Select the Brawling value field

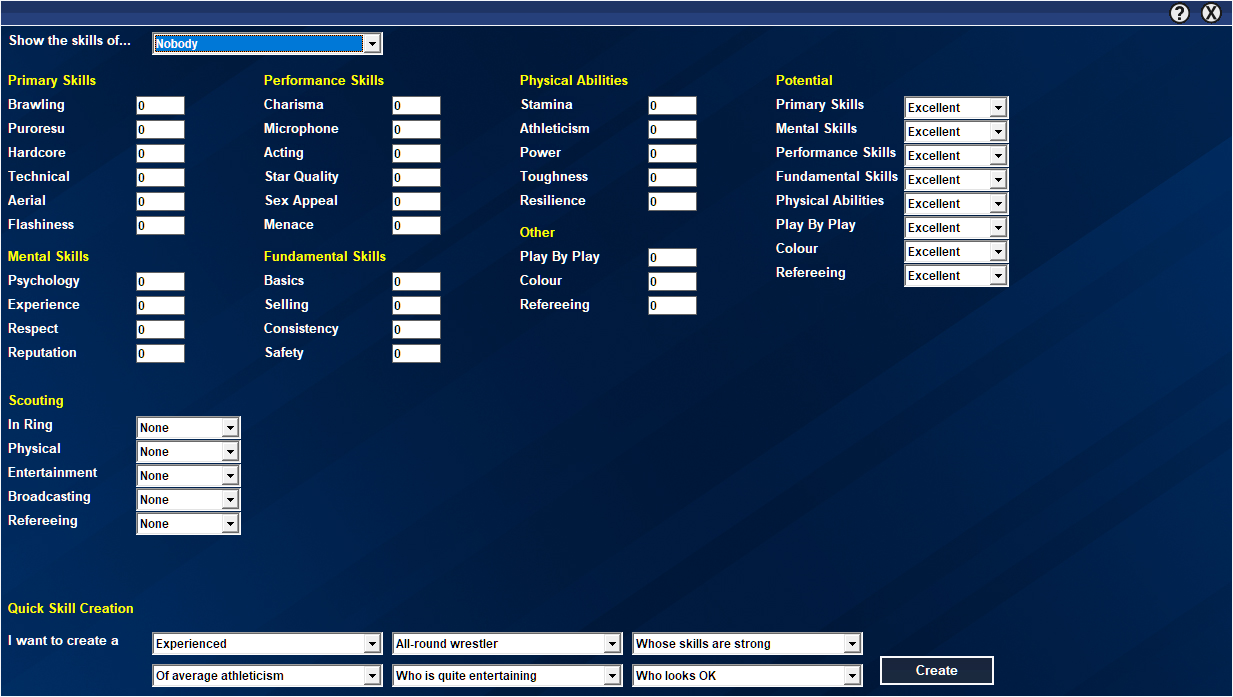tap(160, 106)
